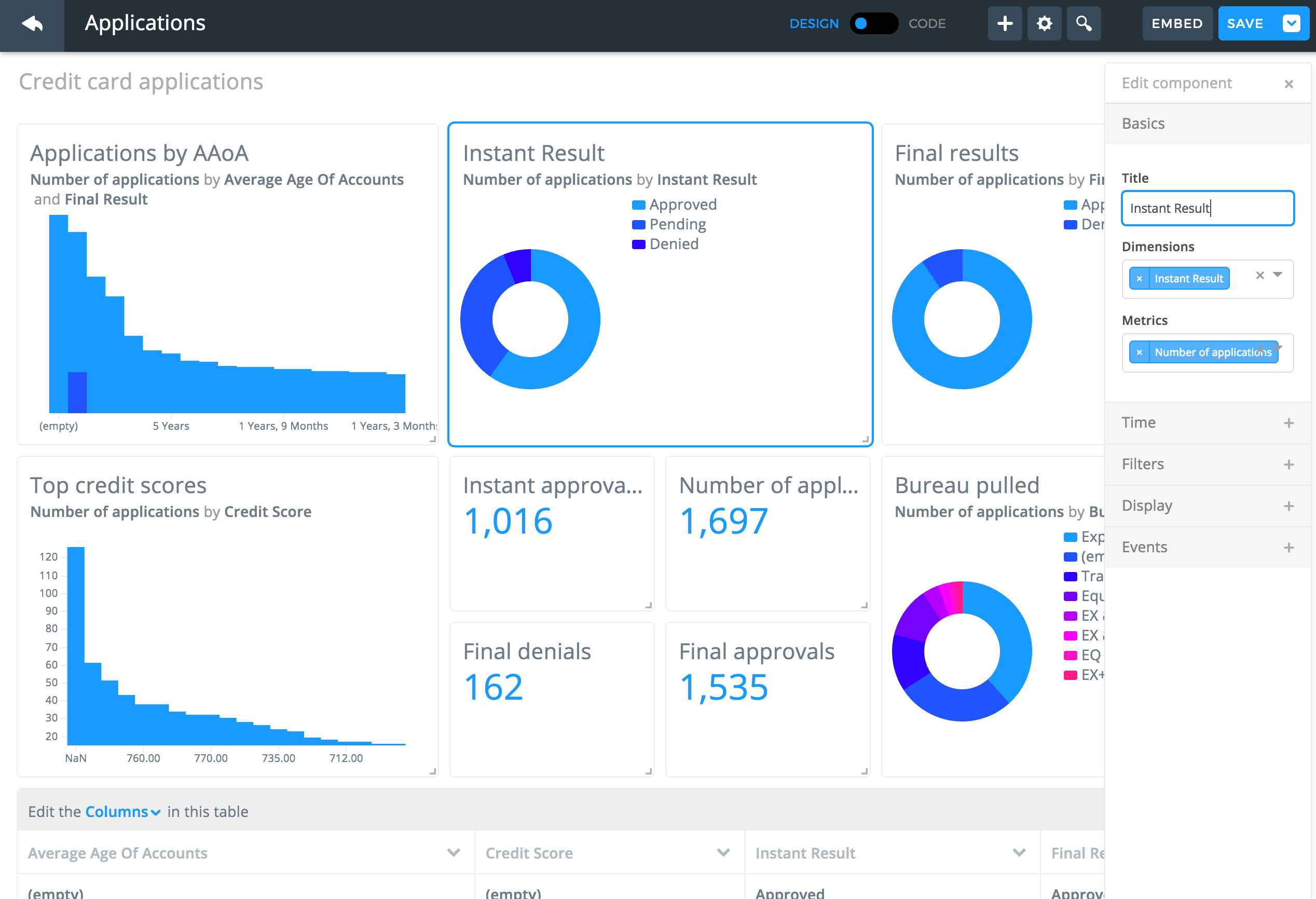Expand the Filters section
The image size is (1316, 899).
click(x=1288, y=465)
